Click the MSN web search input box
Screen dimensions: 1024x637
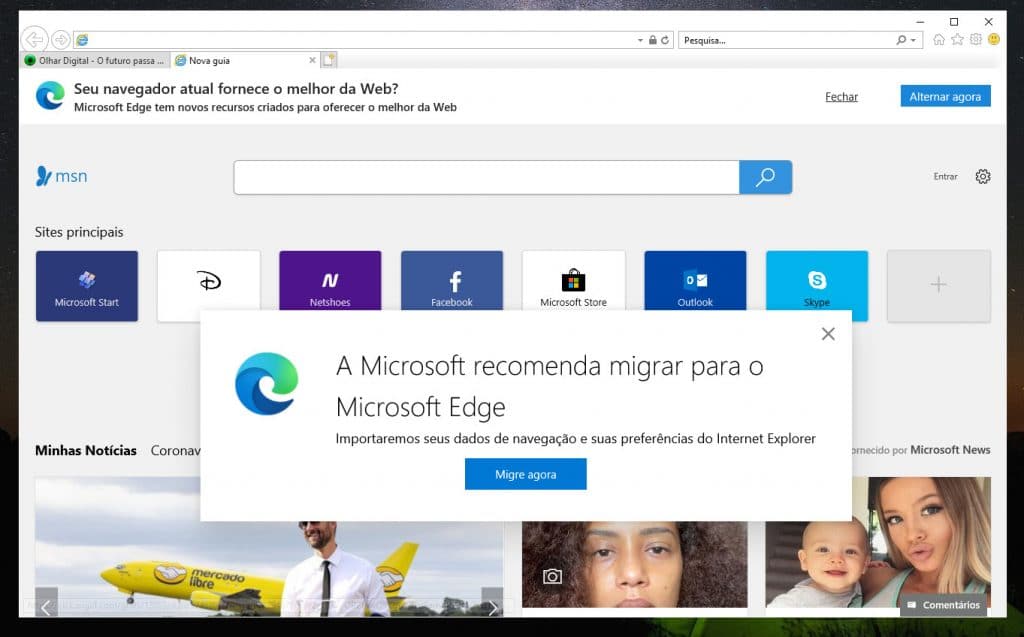click(x=487, y=177)
